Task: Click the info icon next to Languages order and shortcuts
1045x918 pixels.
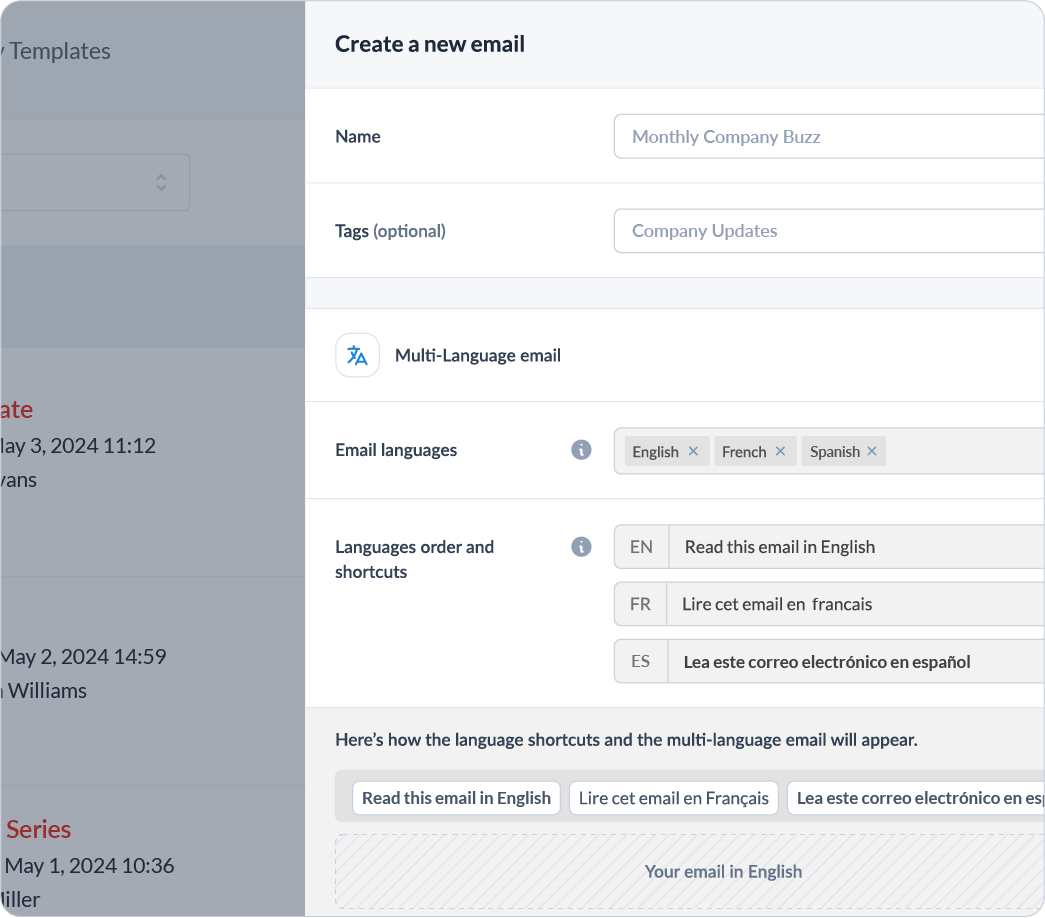Action: point(581,547)
